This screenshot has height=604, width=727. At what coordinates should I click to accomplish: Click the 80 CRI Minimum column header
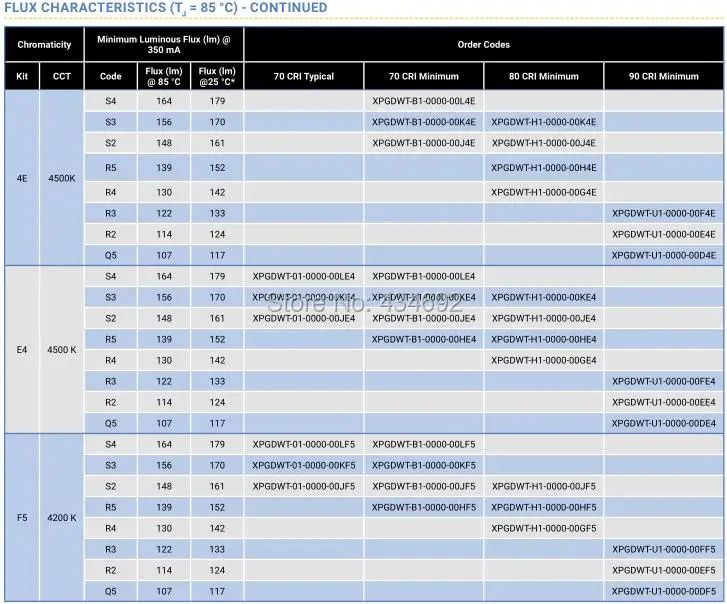click(x=543, y=76)
